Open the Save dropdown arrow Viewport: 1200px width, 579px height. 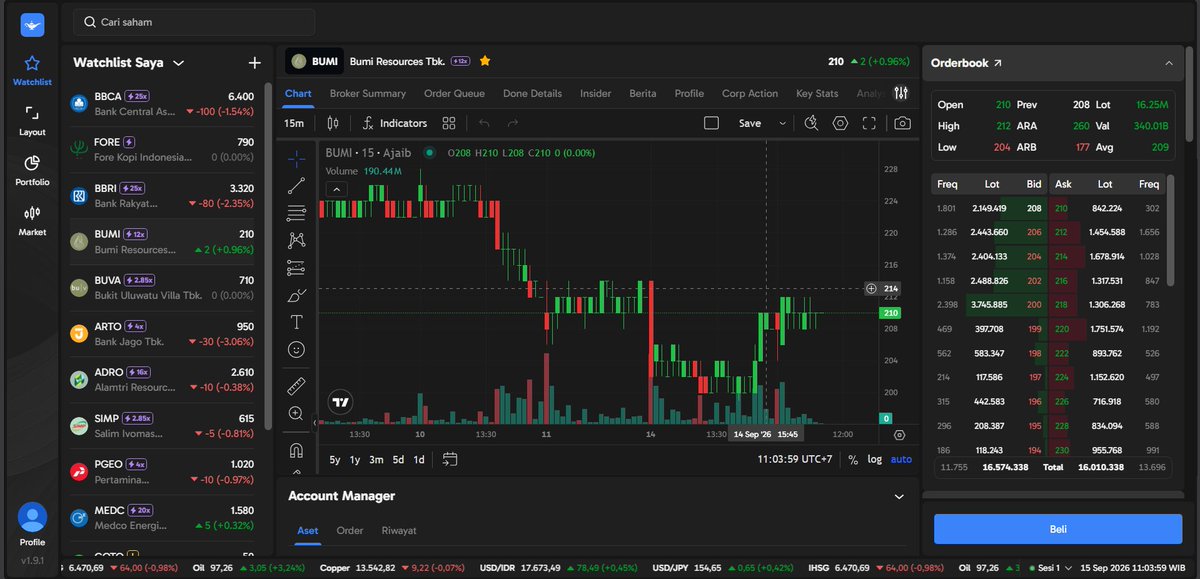tap(781, 123)
